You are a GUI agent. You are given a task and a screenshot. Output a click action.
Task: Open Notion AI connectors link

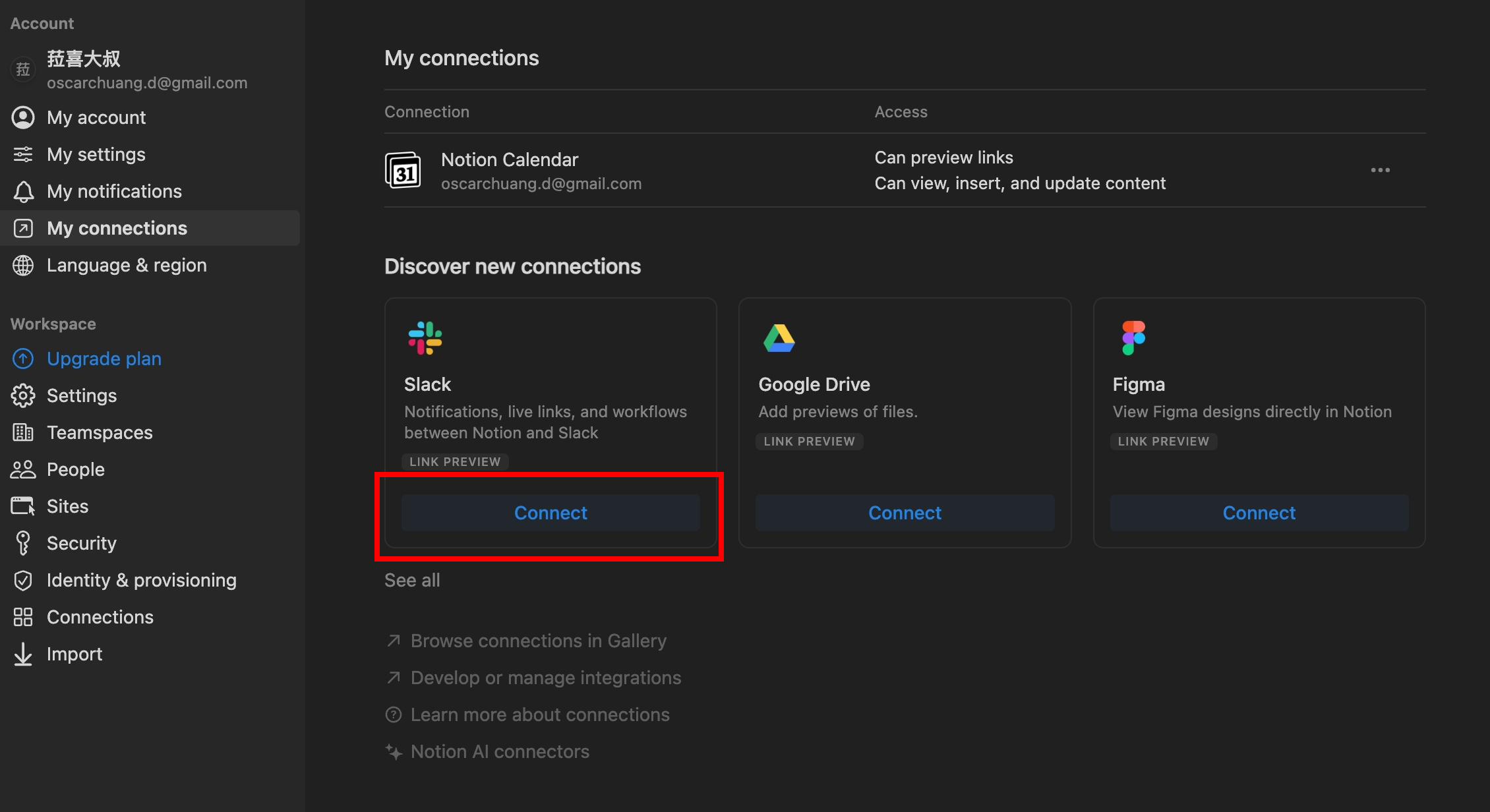(x=500, y=751)
